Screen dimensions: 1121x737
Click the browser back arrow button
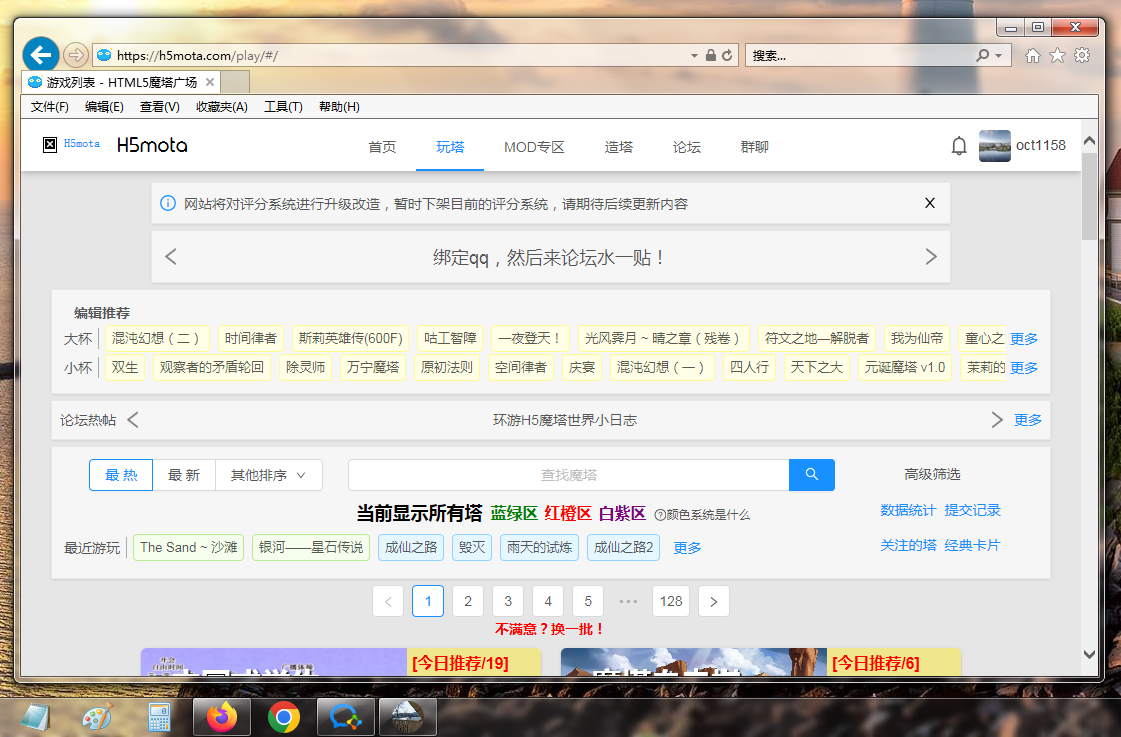(x=40, y=55)
